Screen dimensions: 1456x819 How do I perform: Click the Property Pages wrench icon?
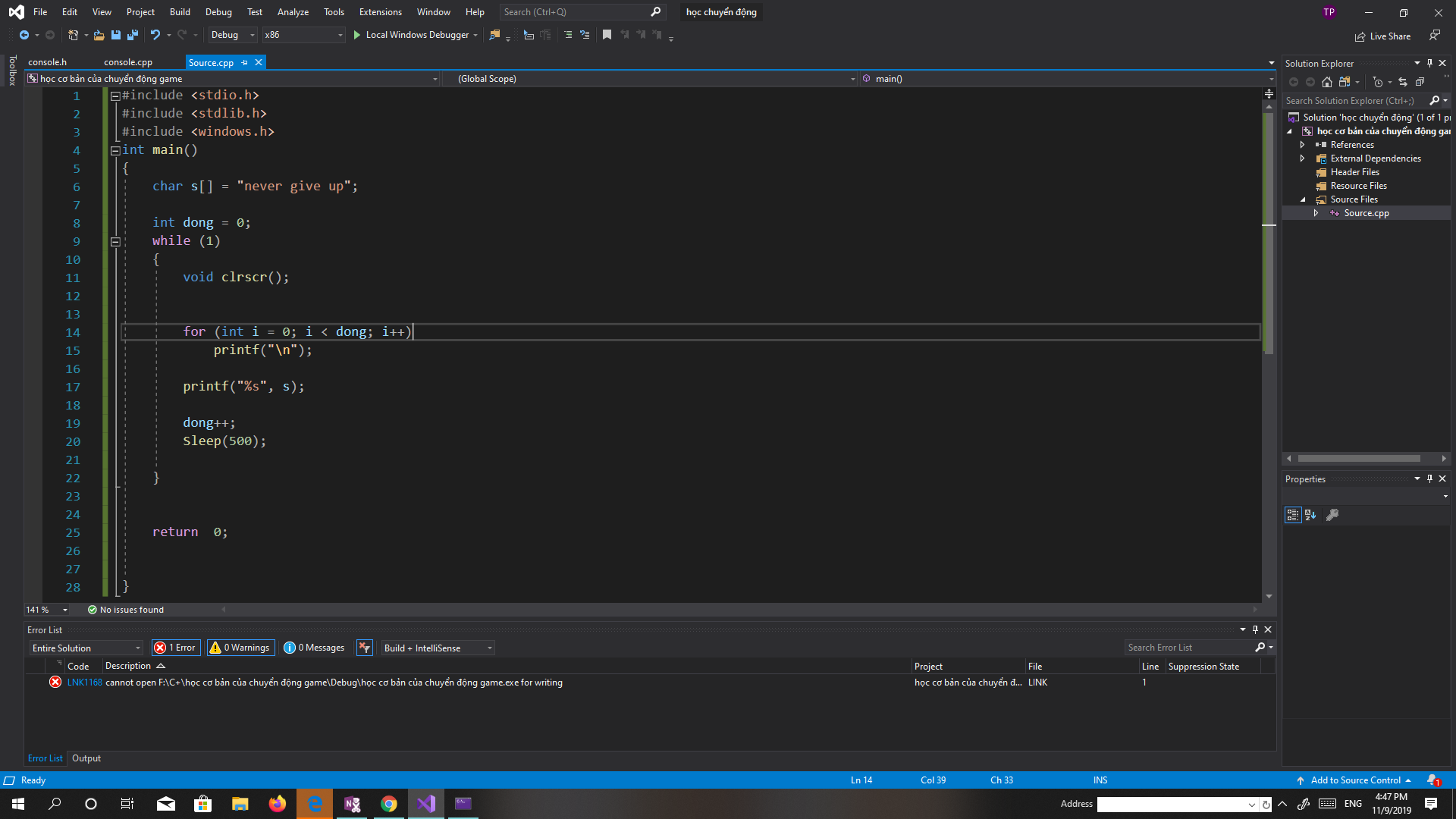[x=1332, y=515]
